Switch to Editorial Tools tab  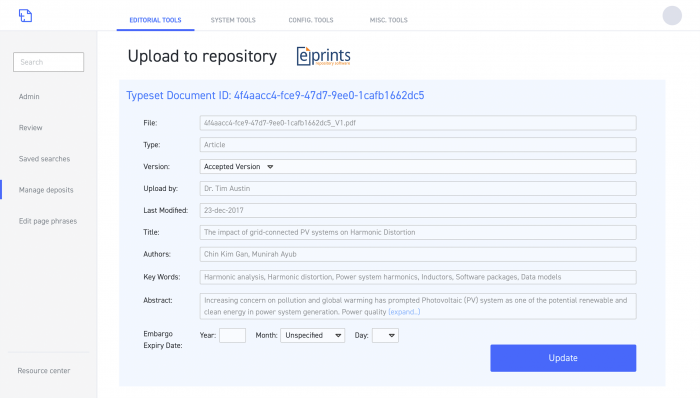point(155,20)
